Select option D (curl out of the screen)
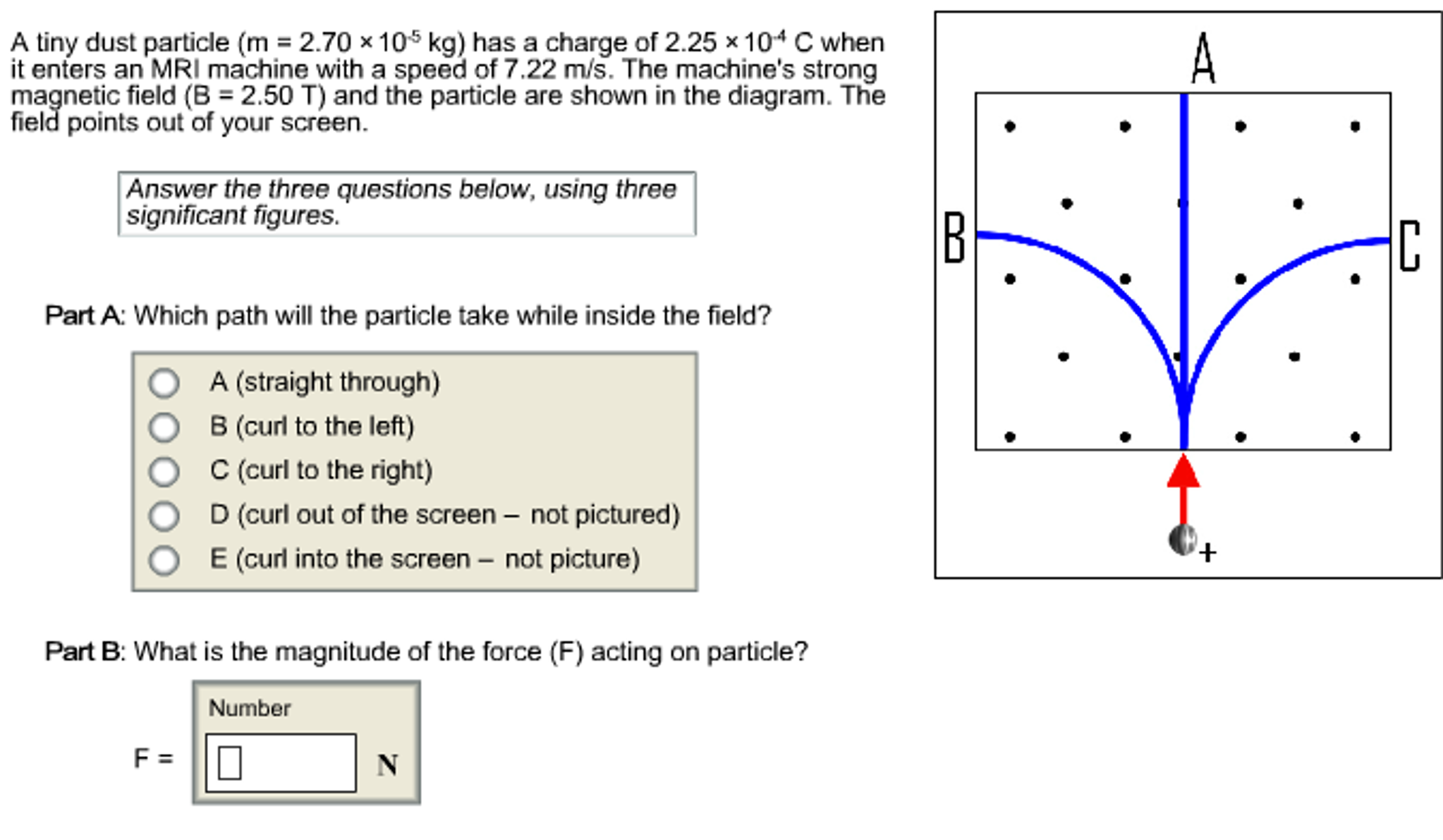 (164, 516)
